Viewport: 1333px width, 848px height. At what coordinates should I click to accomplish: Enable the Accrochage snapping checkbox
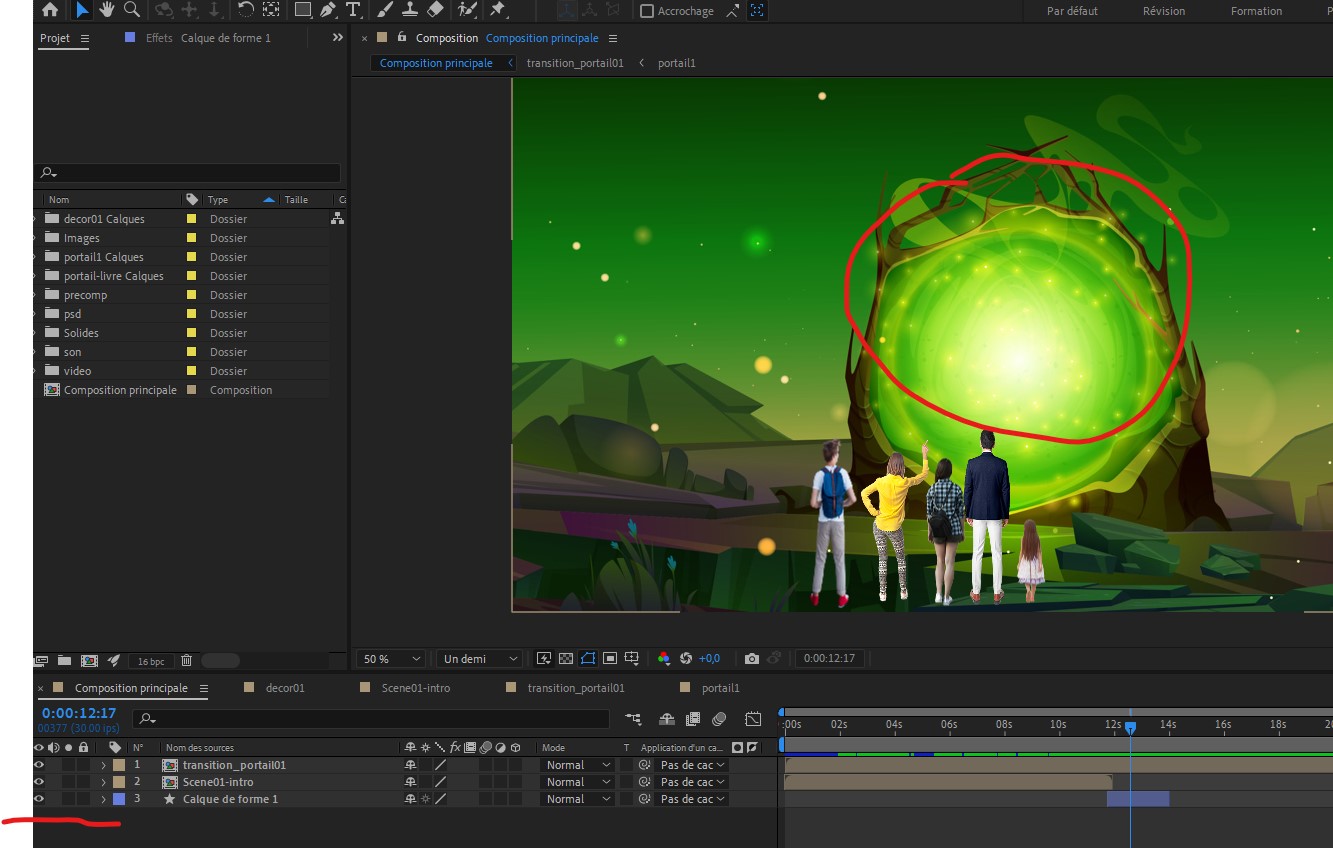[647, 11]
